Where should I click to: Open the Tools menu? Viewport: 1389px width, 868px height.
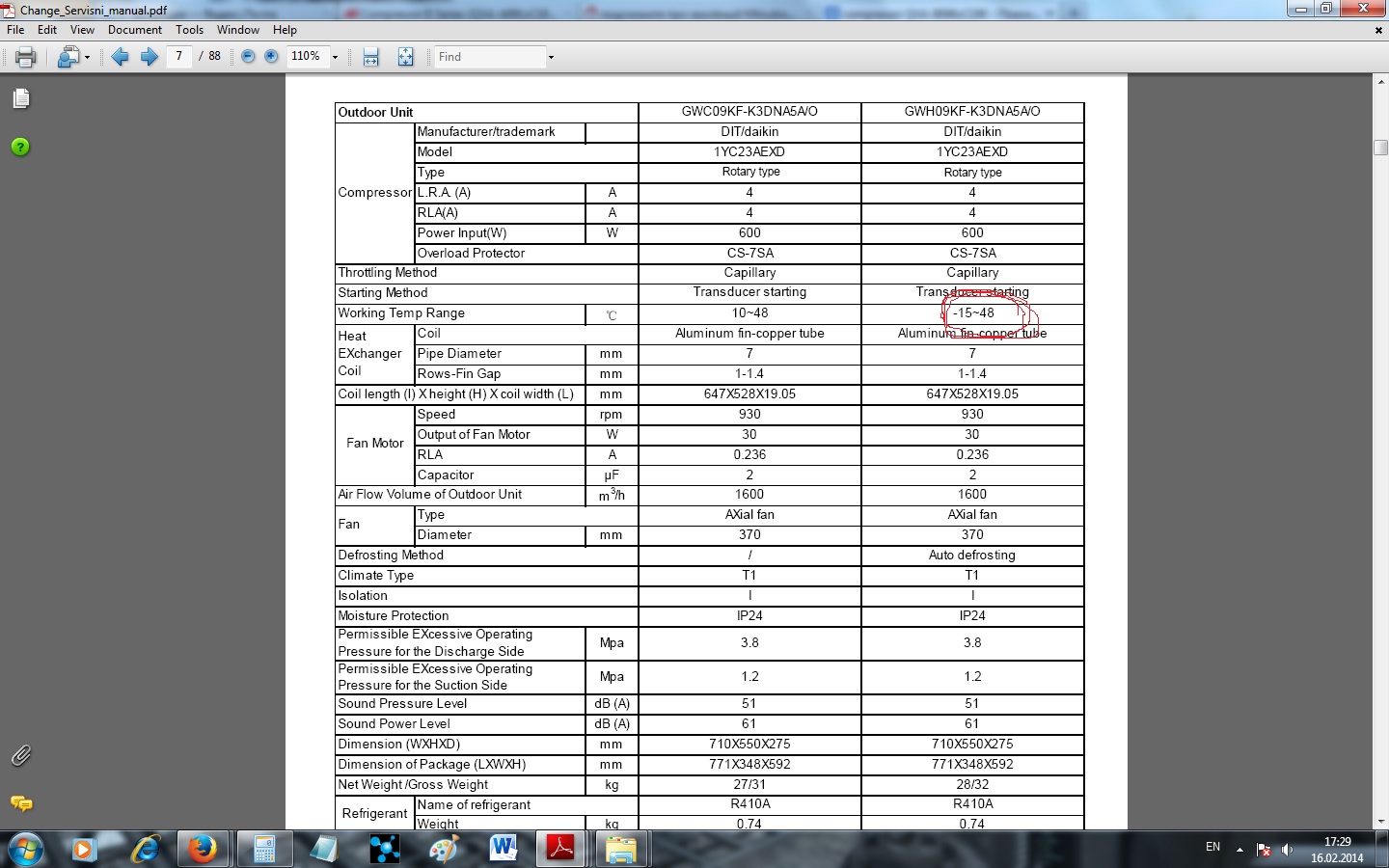point(190,30)
